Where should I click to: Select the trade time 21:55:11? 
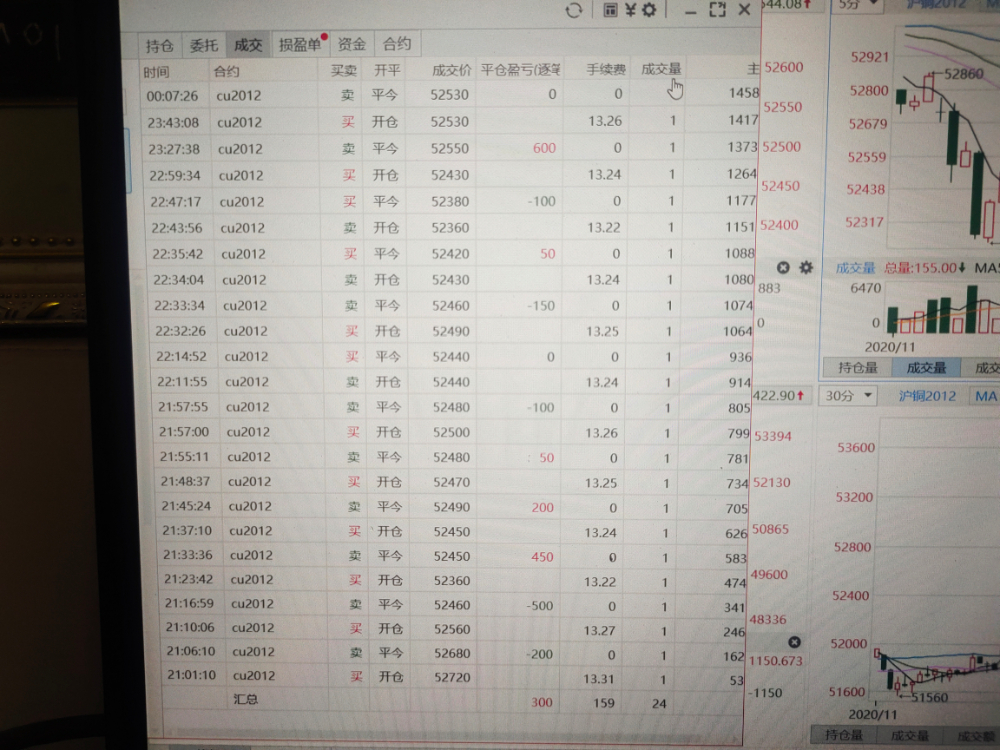pos(186,457)
